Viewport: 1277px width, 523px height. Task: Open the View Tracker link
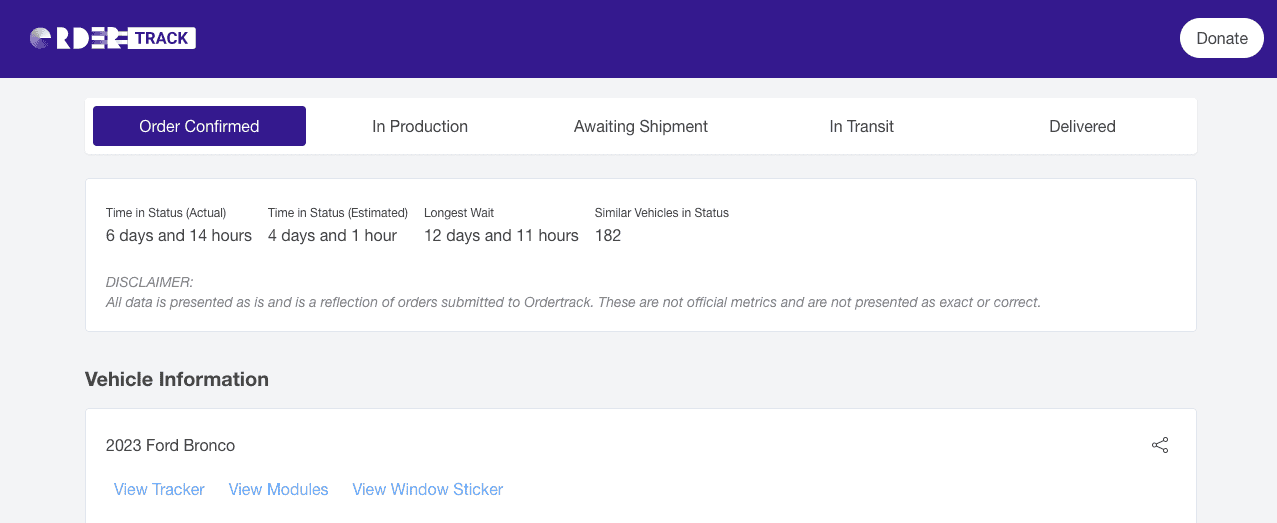[x=159, y=489]
